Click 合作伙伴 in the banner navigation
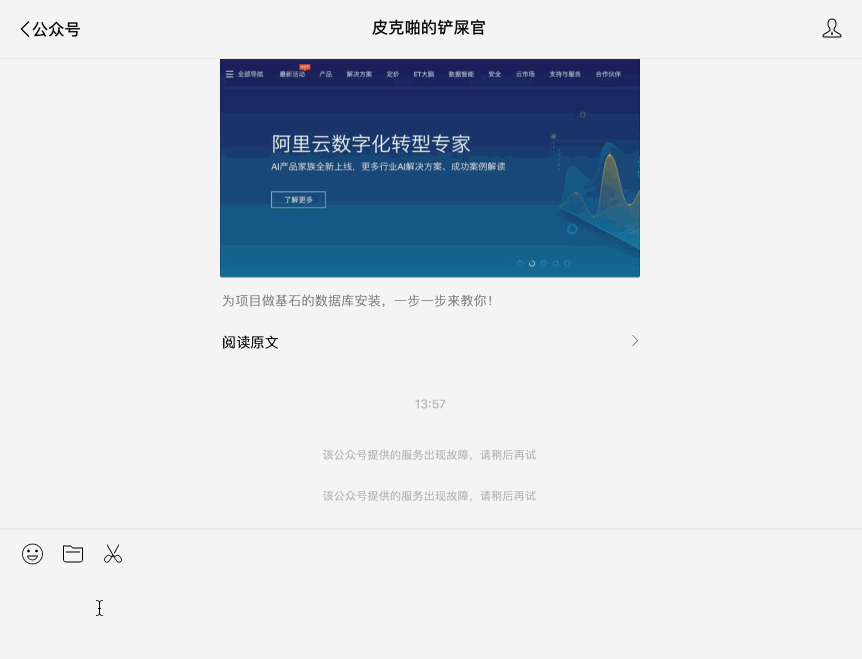The height and width of the screenshot is (659, 862). pos(608,74)
